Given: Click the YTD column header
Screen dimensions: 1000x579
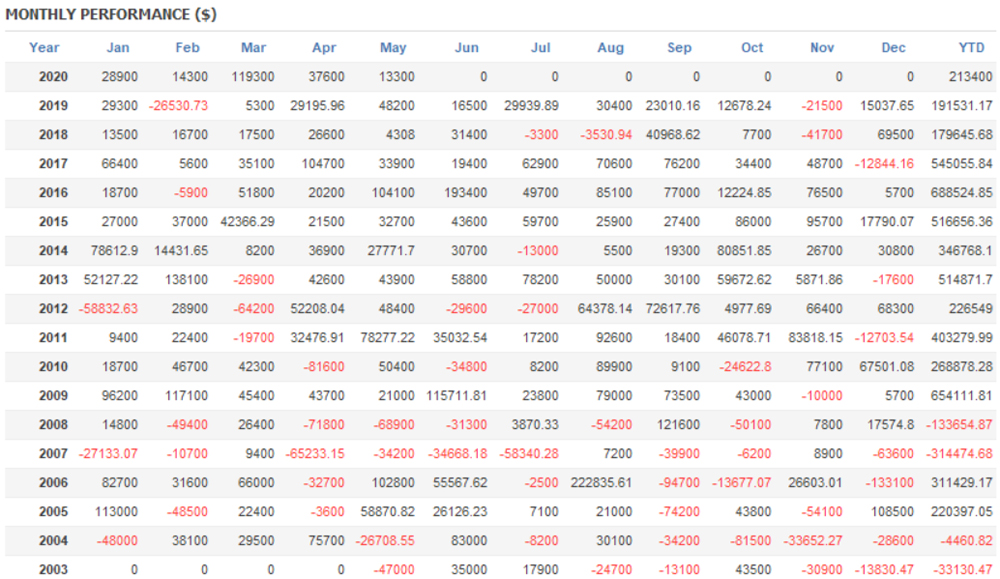Looking at the screenshot, I should (971, 47).
